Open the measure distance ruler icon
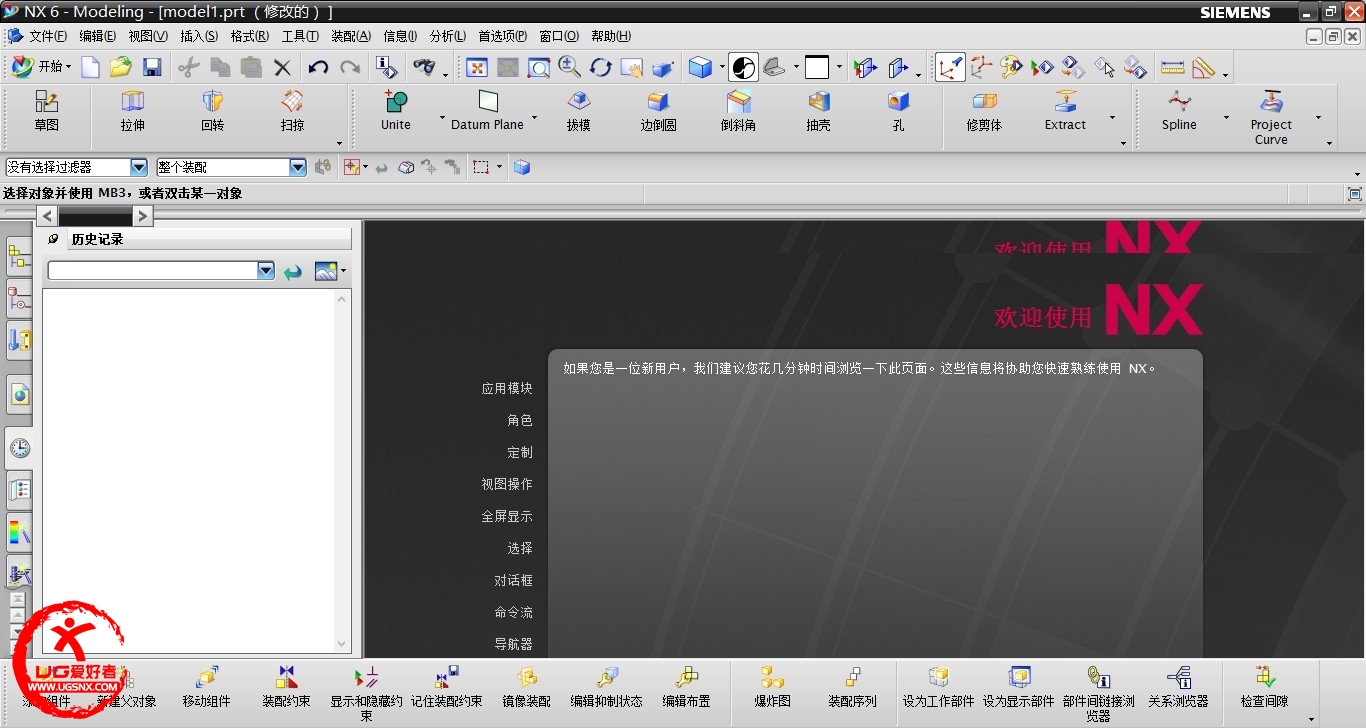The image size is (1366, 728). click(1173, 67)
